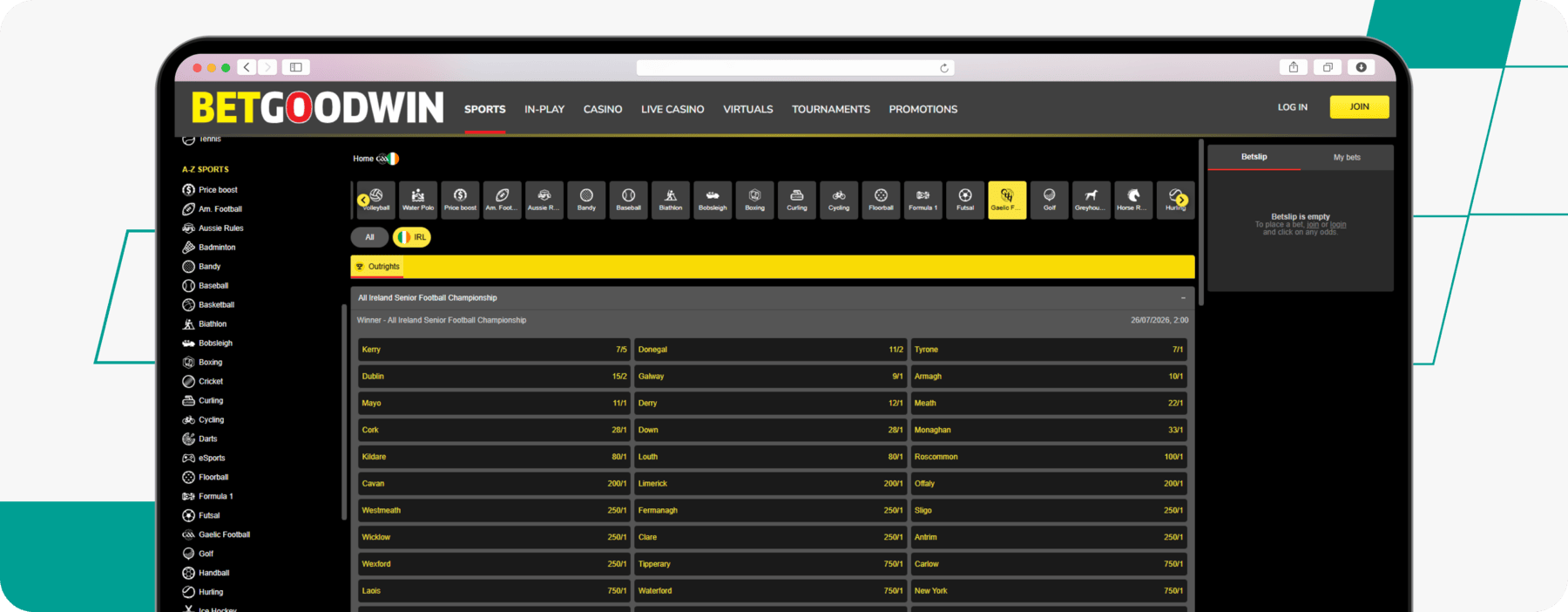Switch to the Betslip tab
Image resolution: width=1568 pixels, height=612 pixels.
[1254, 157]
